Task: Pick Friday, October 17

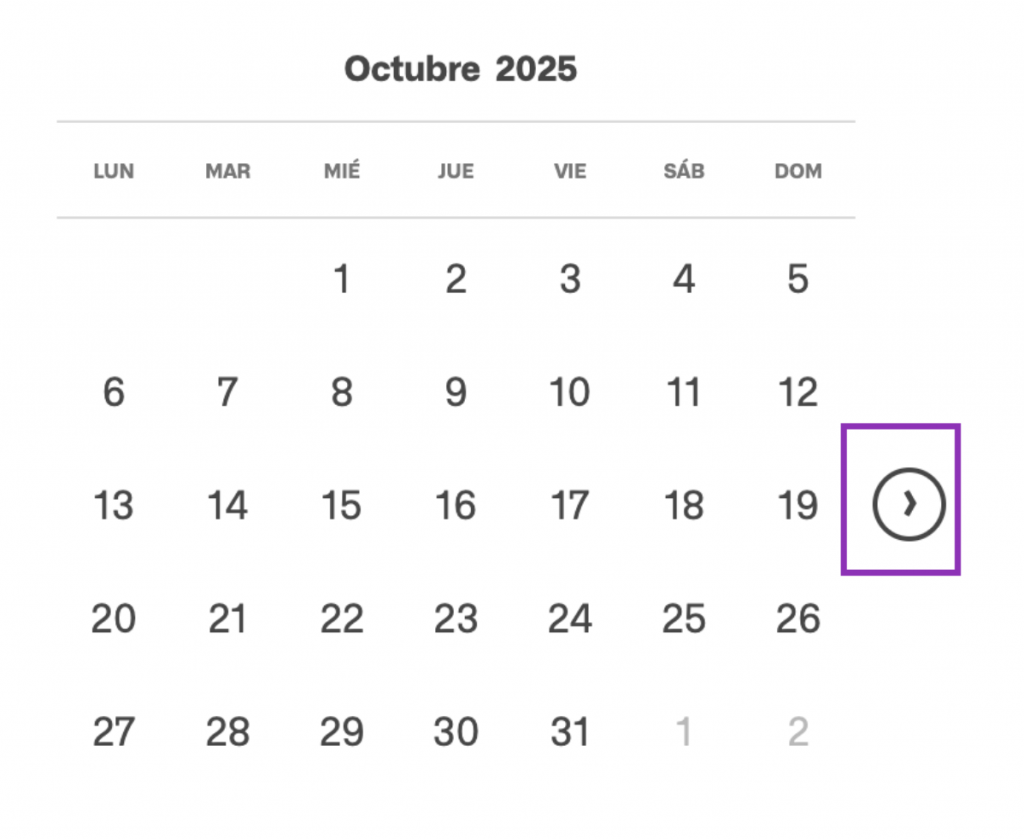Action: pyautogui.click(x=569, y=506)
